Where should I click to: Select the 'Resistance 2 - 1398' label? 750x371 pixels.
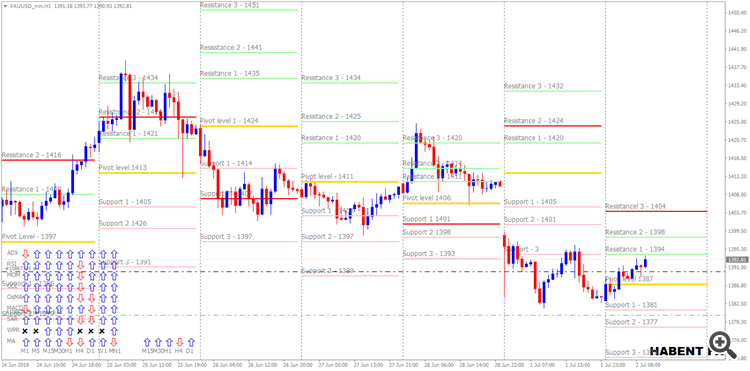(x=635, y=232)
